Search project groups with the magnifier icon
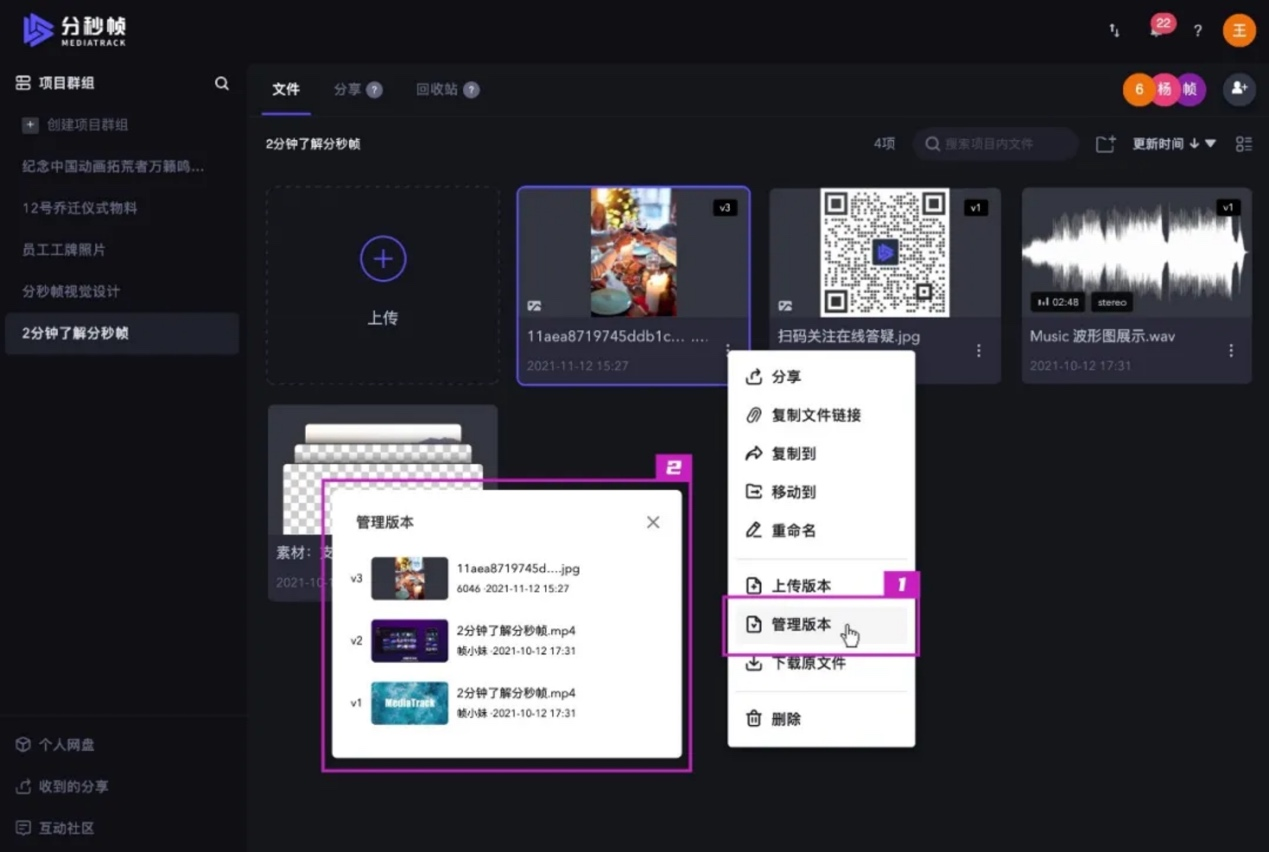1269x852 pixels. [222, 83]
